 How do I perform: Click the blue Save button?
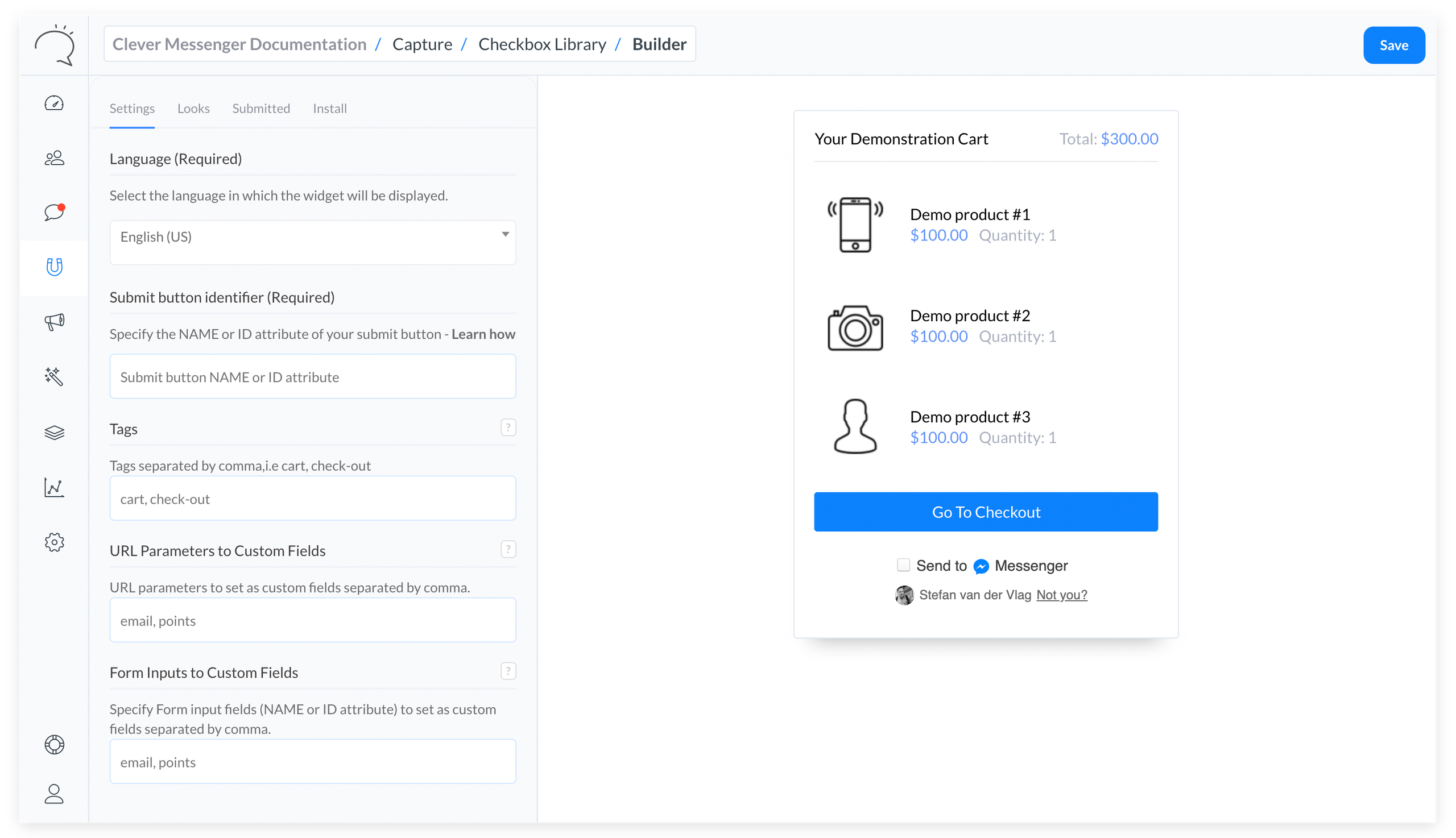[x=1393, y=45]
